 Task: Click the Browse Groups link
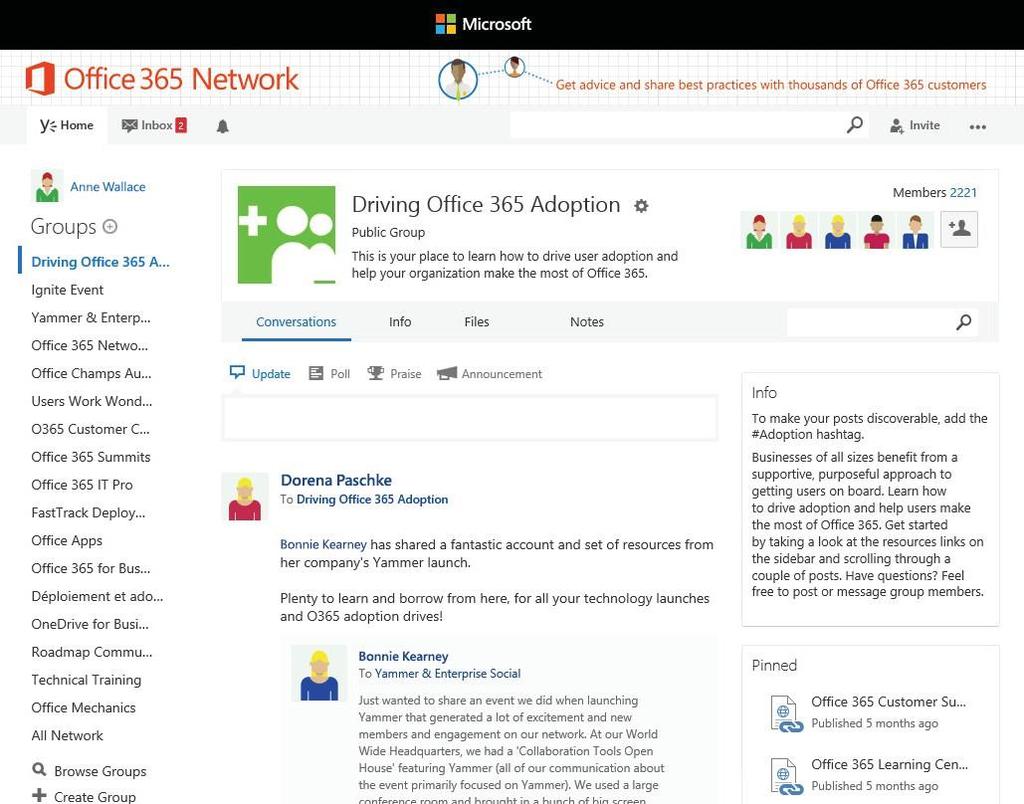click(89, 771)
